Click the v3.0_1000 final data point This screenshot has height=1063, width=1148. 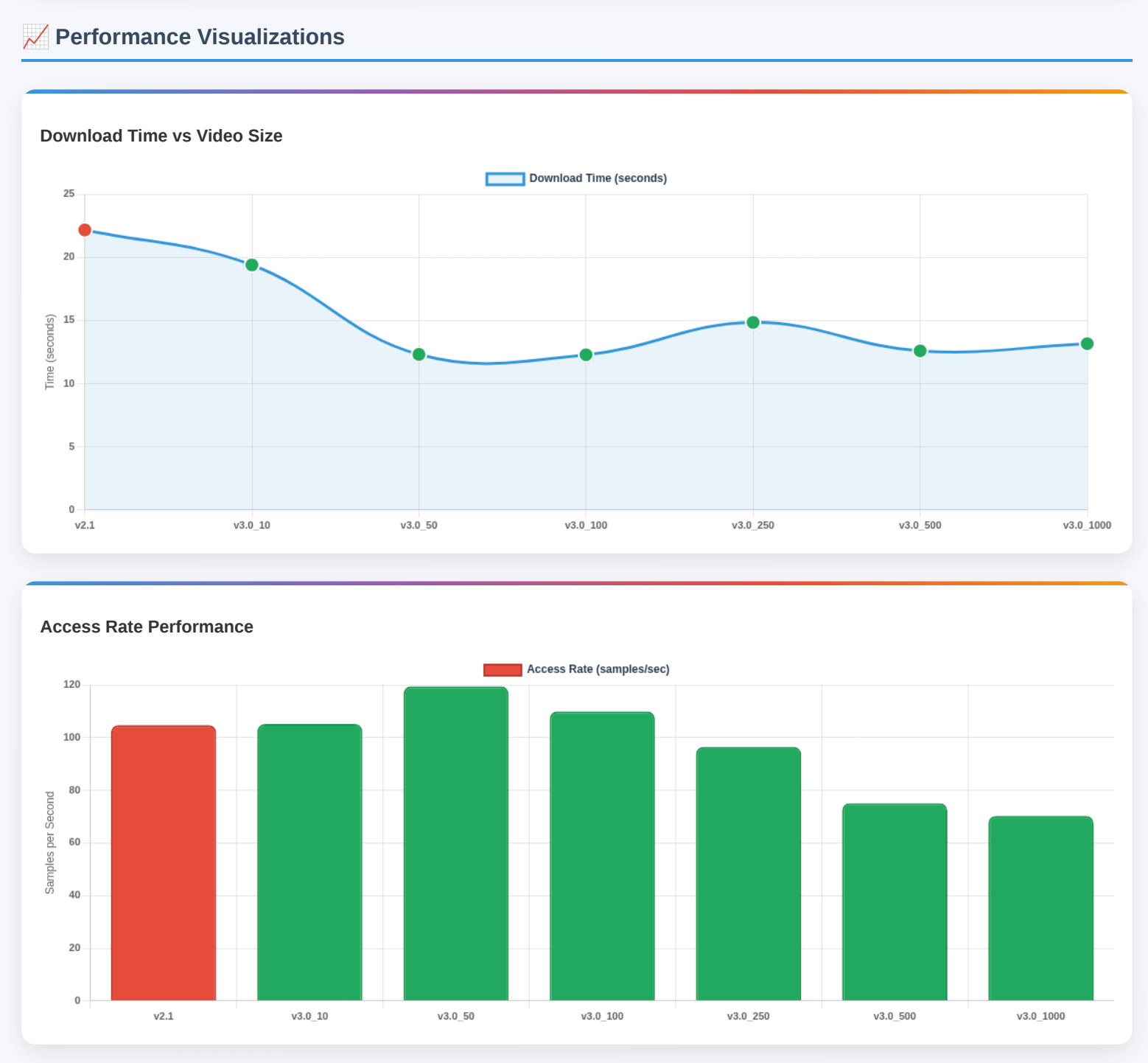point(1087,344)
